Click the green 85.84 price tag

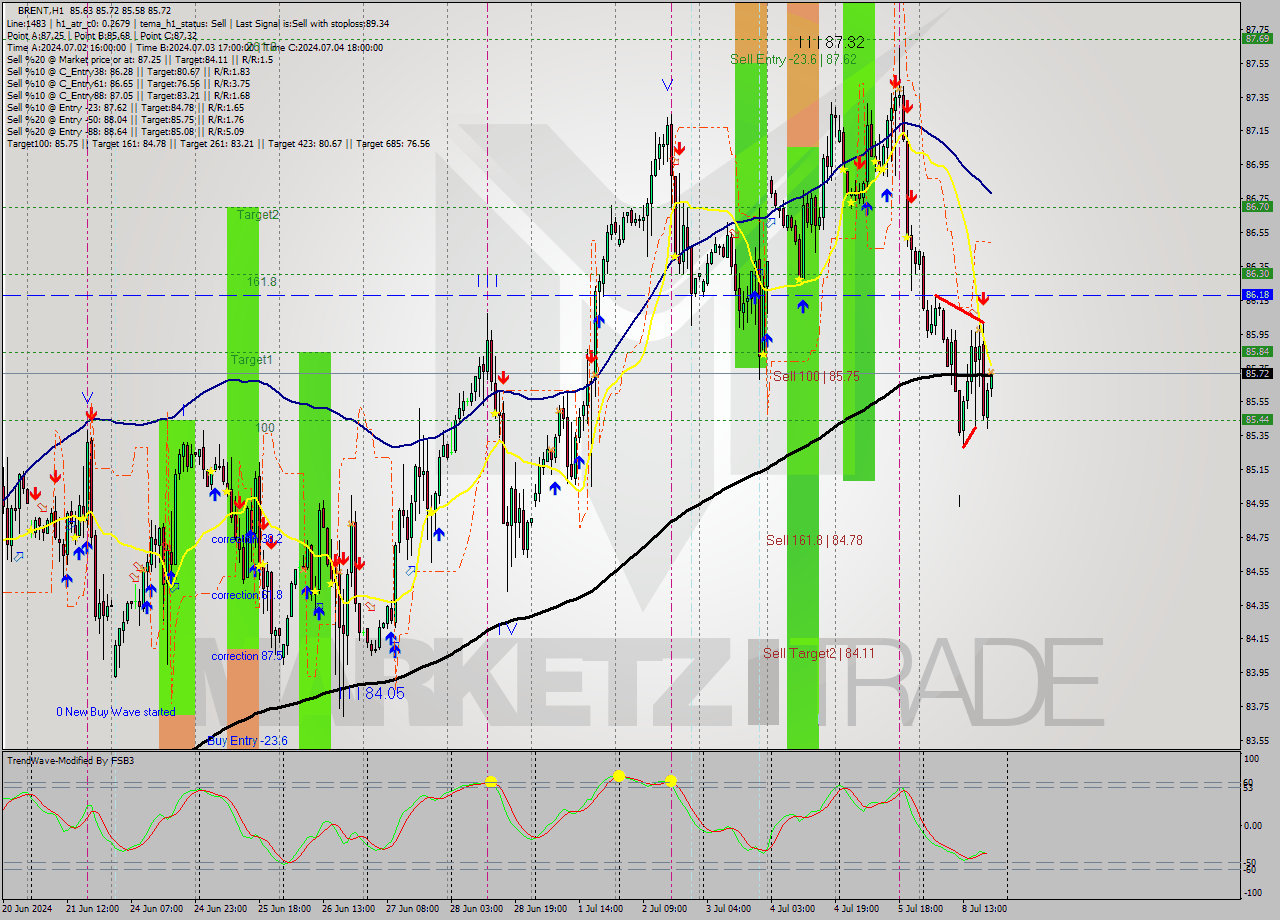click(x=1257, y=351)
